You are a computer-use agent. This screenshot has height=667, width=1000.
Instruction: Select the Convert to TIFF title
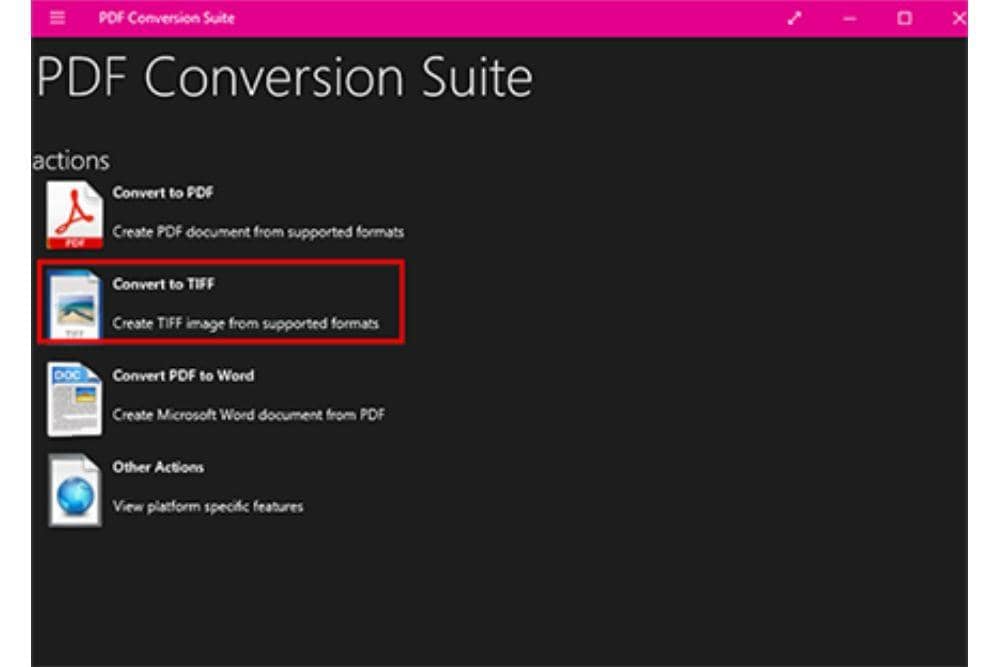coord(164,284)
